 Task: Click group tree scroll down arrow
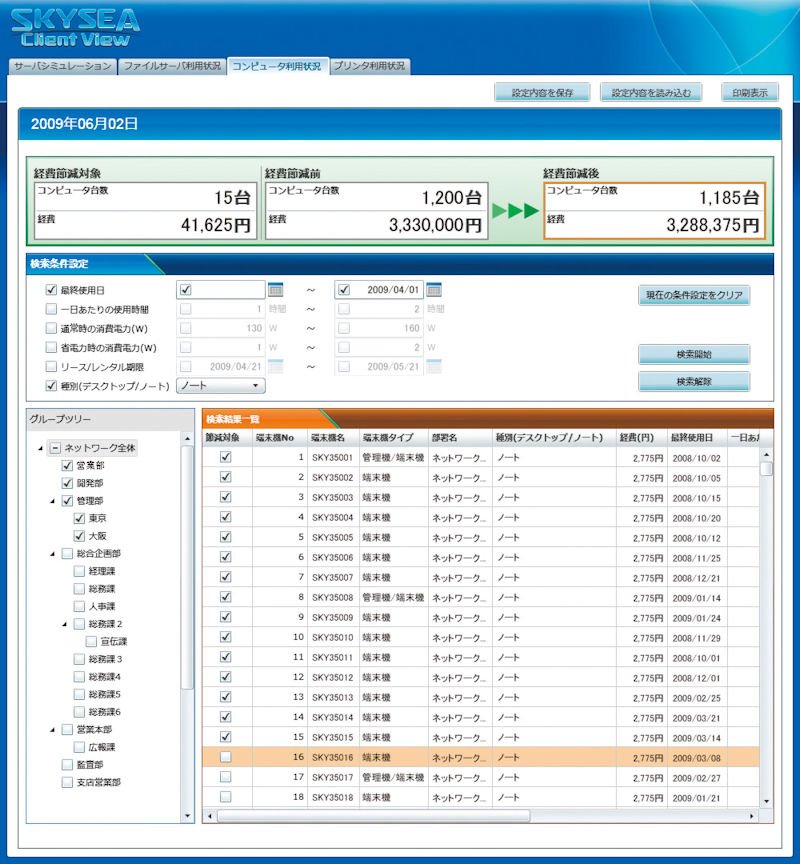click(x=187, y=816)
